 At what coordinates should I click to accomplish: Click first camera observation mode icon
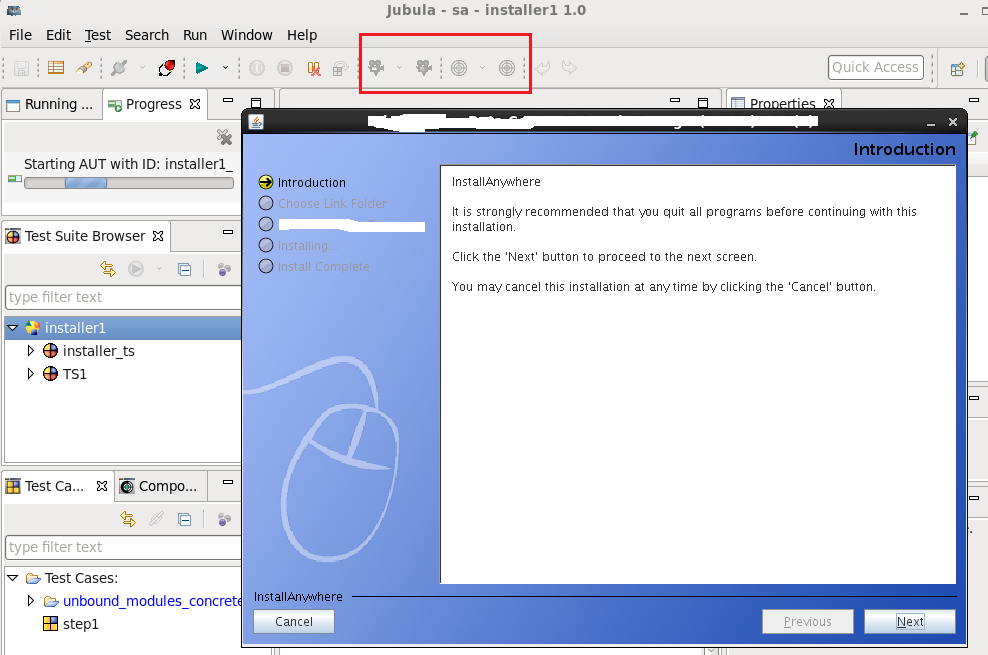click(376, 67)
